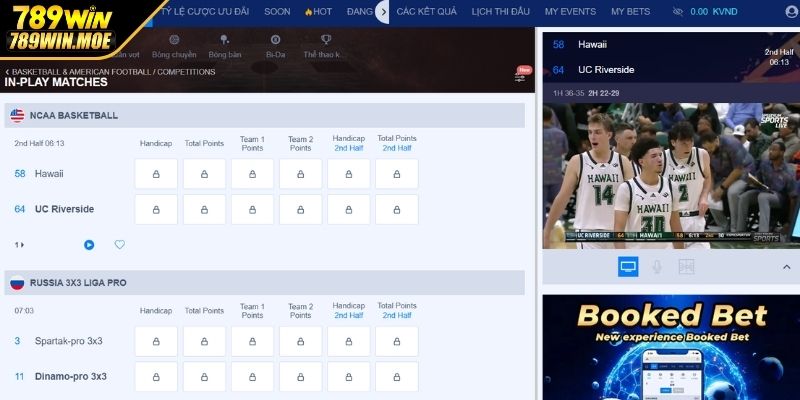Open the TỶ LỆ CƯỢC ƯU ĐÃI tab
The width and height of the screenshot is (800, 400).
[x=205, y=11]
